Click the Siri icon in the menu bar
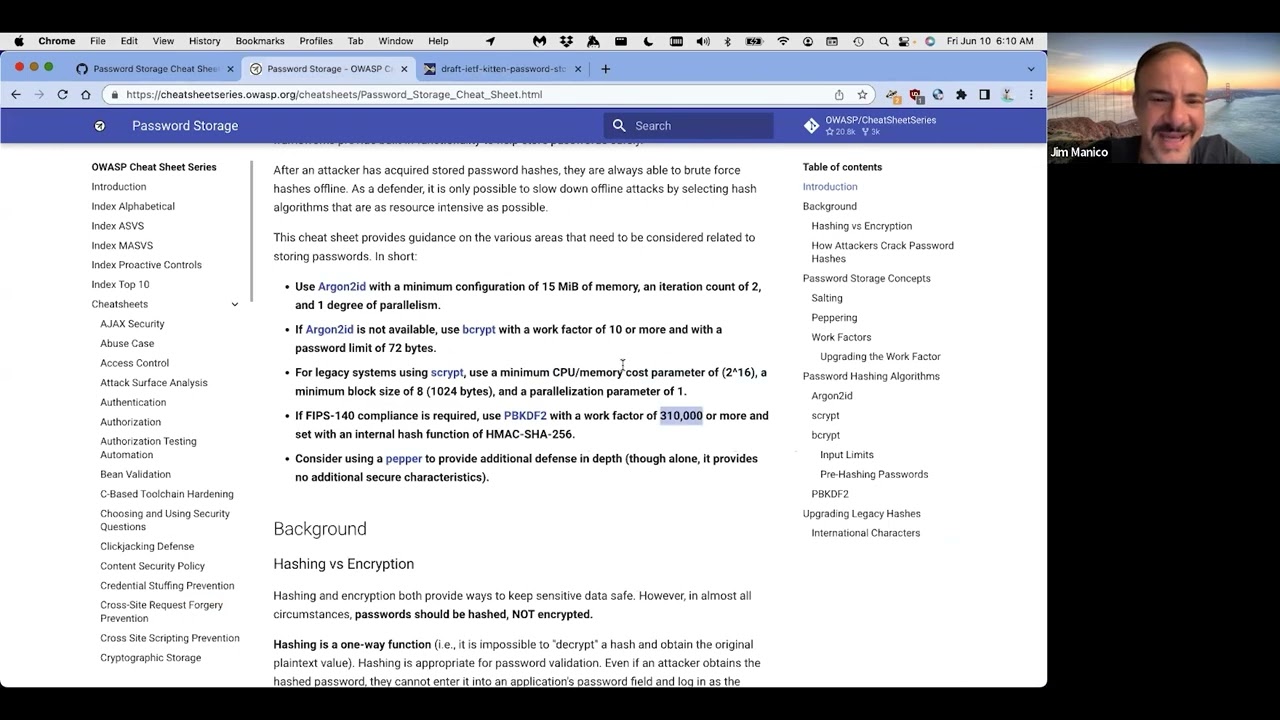 point(930,41)
